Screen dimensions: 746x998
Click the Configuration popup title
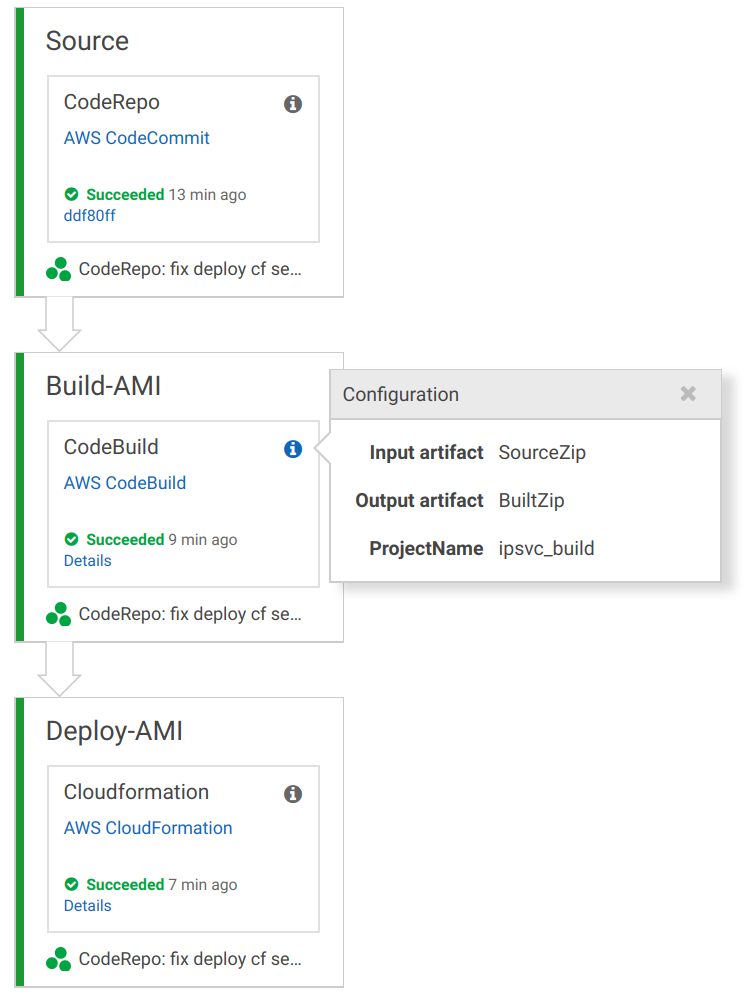pos(400,395)
